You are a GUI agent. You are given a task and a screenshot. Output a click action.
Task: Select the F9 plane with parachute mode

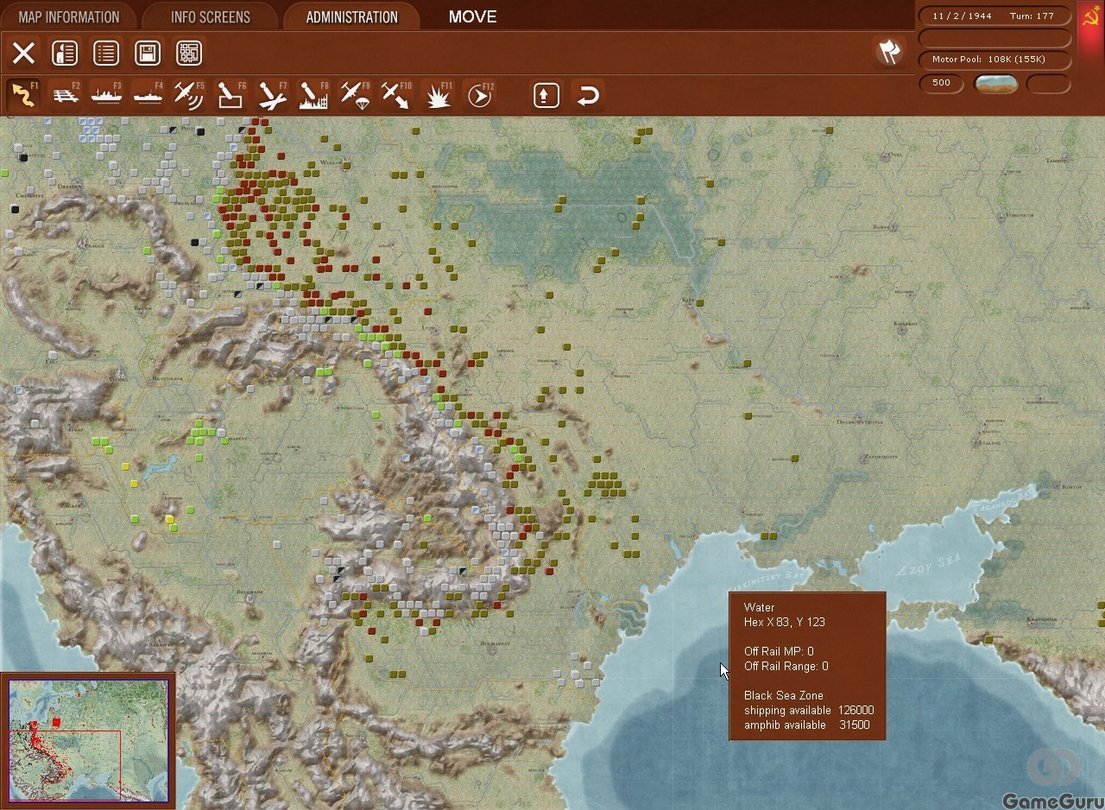coord(355,95)
